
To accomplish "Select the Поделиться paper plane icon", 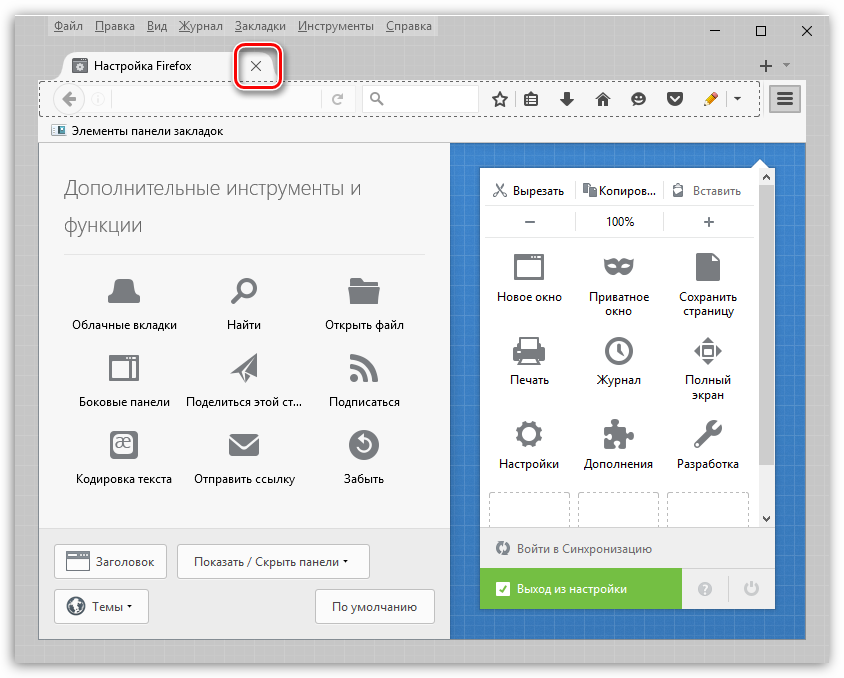I will click(x=244, y=368).
